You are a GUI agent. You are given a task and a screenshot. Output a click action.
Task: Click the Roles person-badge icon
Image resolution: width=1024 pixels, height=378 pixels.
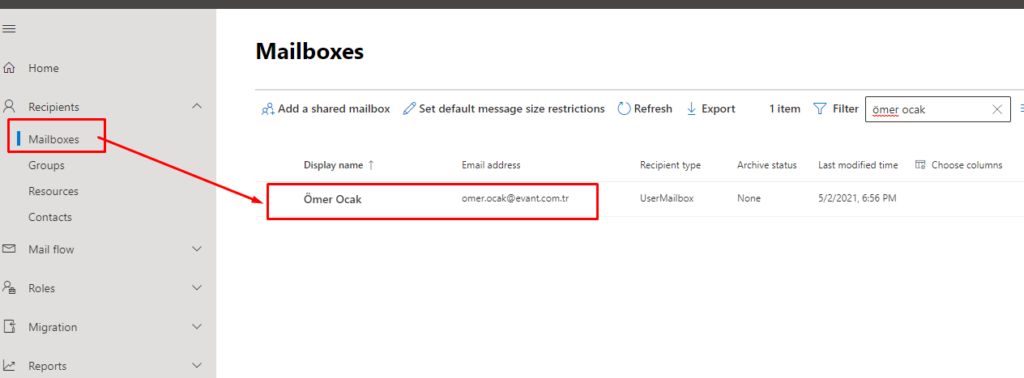pyautogui.click(x=9, y=288)
